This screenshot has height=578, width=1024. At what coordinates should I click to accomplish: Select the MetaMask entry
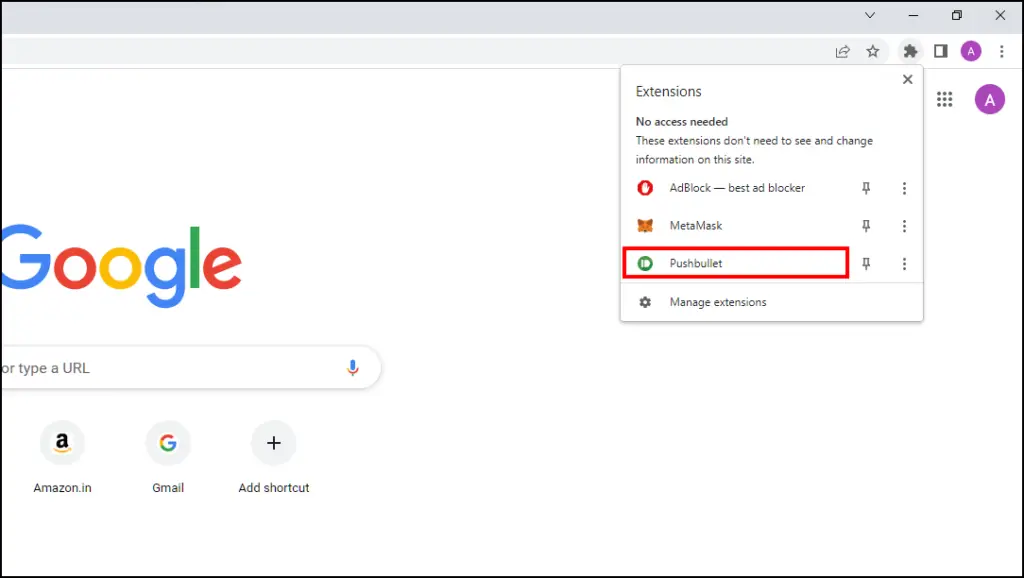pos(737,226)
